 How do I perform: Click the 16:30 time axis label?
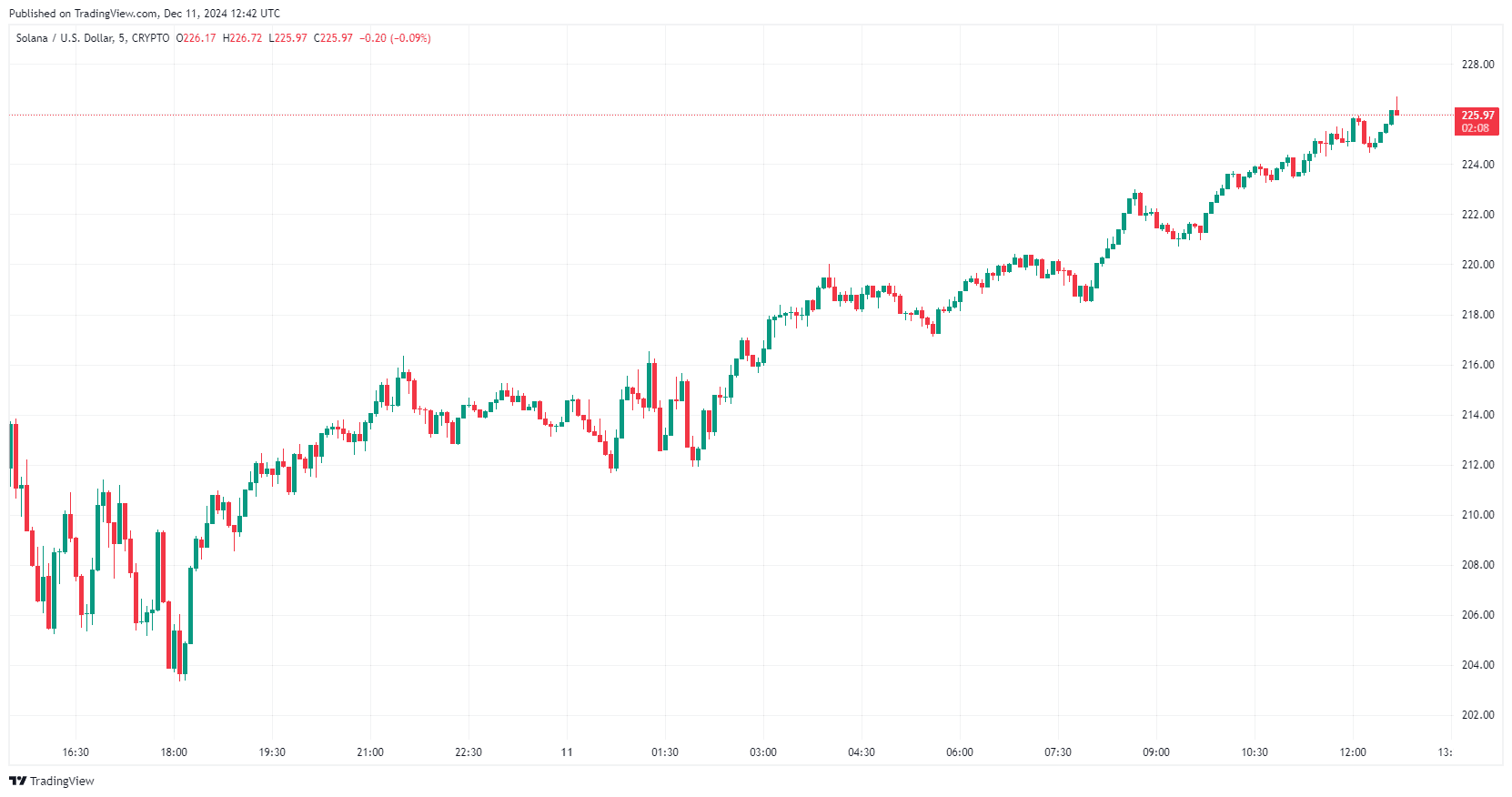(x=76, y=752)
